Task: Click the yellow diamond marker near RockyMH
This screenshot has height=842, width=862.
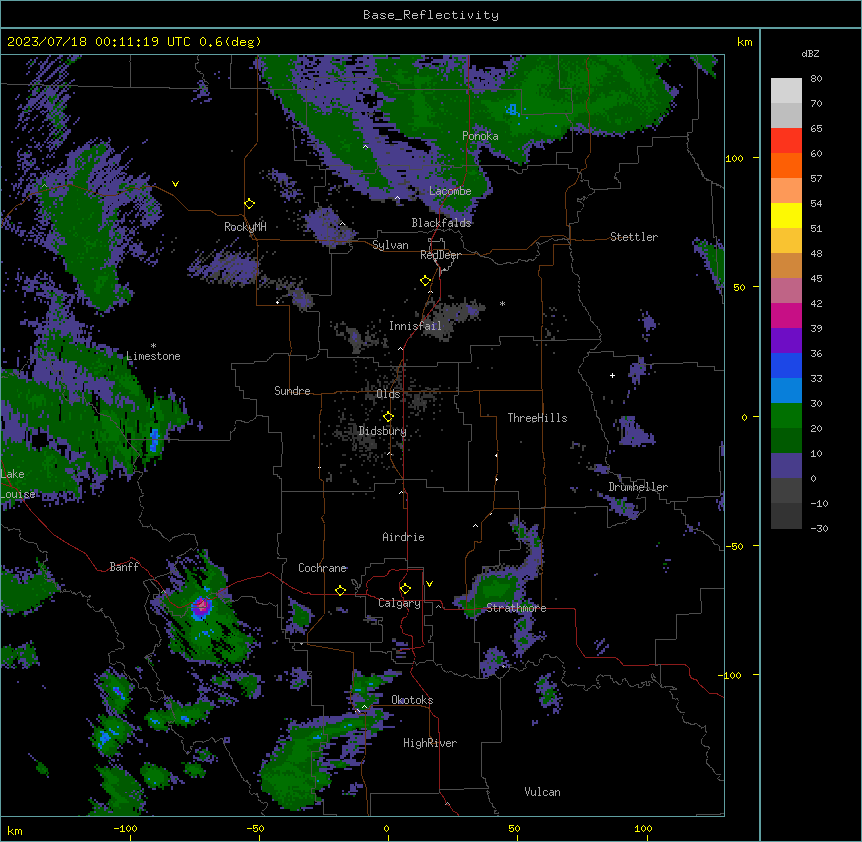Action: (250, 204)
